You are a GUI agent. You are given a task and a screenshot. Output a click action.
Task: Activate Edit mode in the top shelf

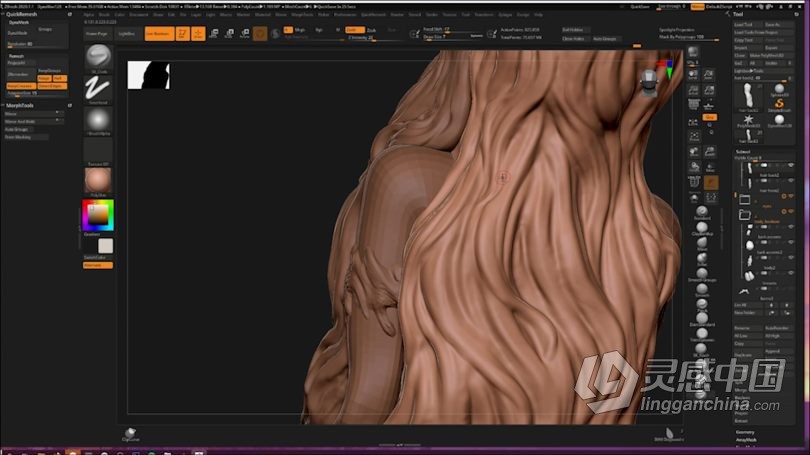coord(182,34)
